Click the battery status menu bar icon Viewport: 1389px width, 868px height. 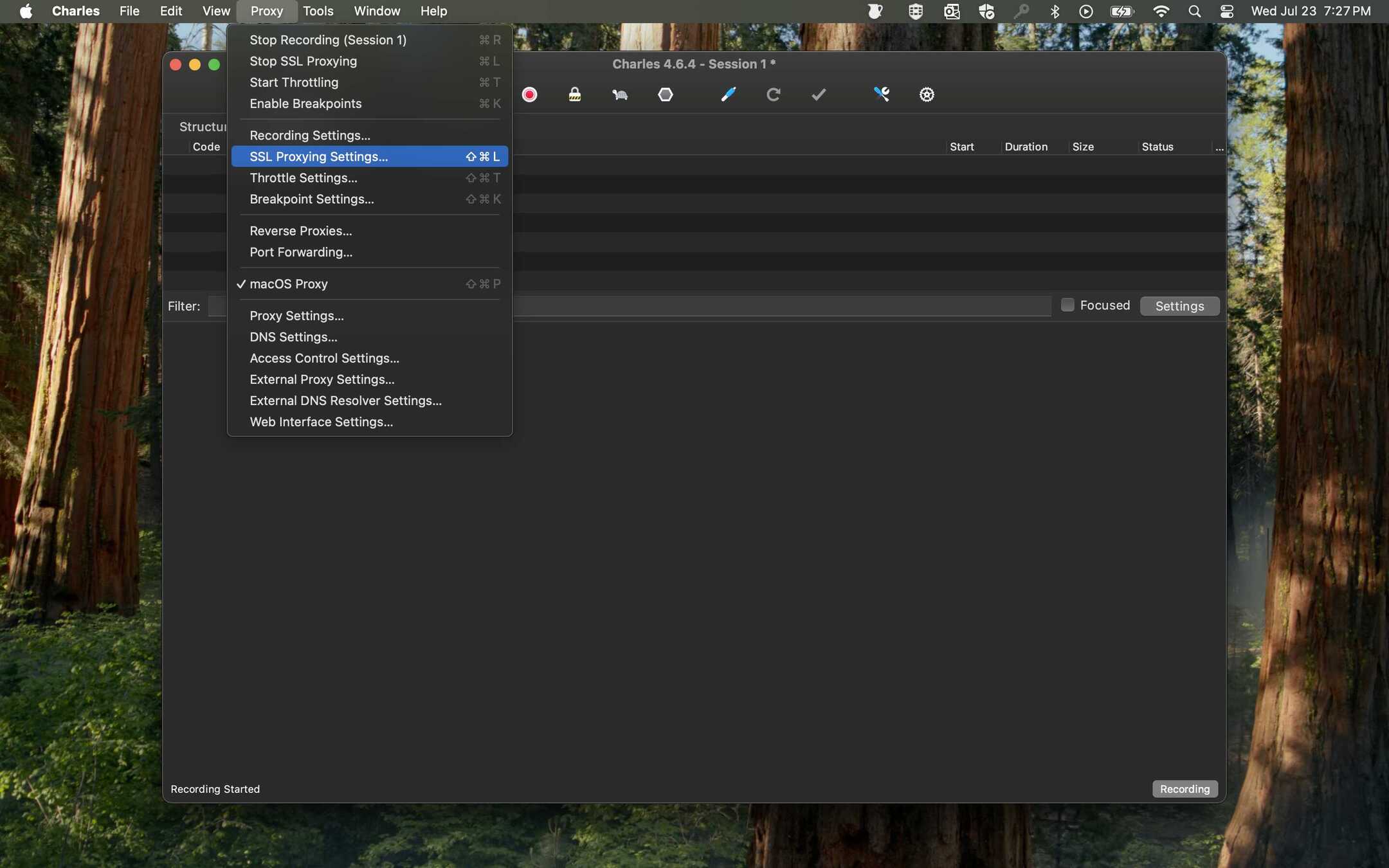pyautogui.click(x=1122, y=11)
